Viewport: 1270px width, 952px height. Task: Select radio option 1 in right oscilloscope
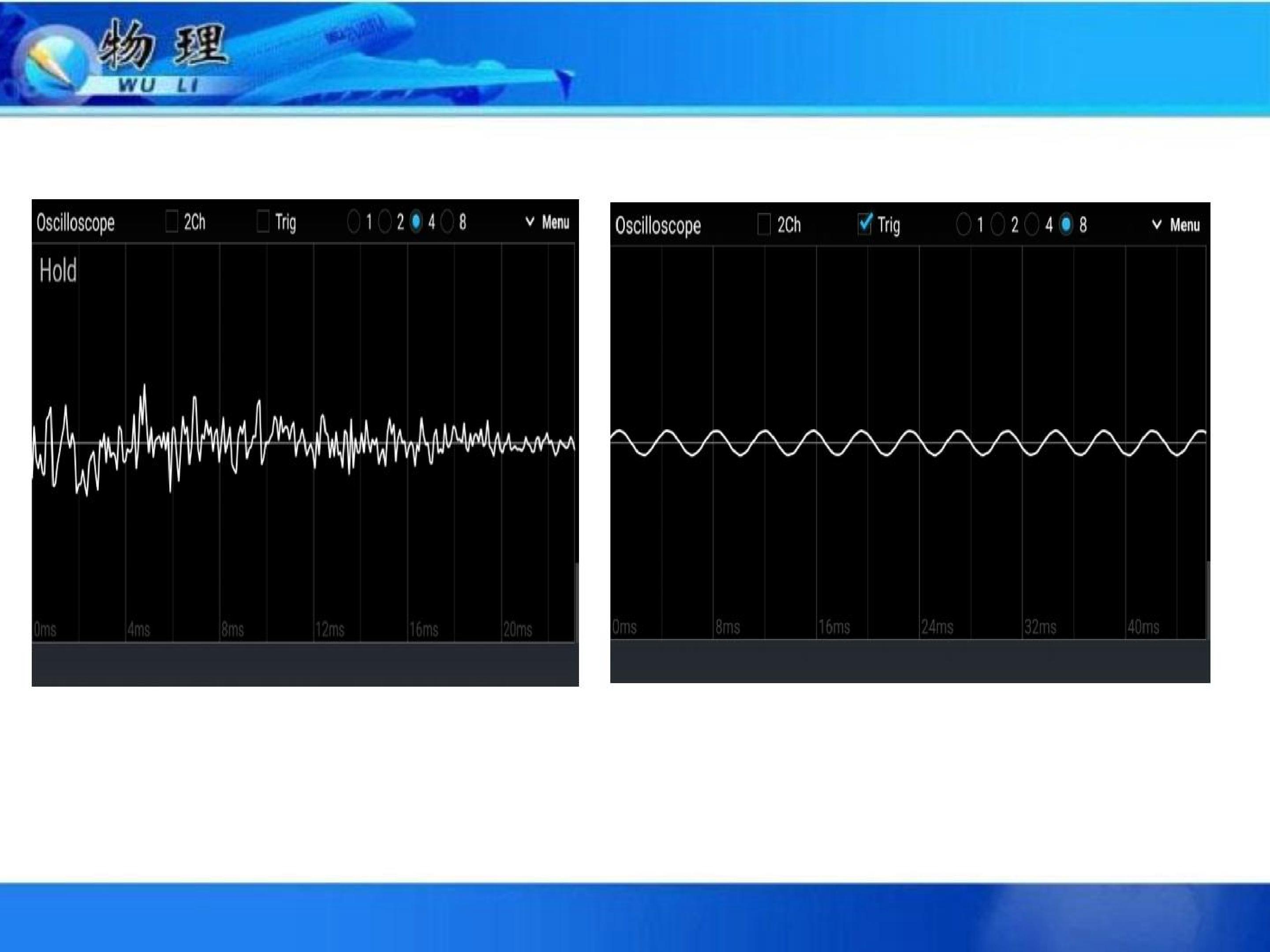coord(964,224)
